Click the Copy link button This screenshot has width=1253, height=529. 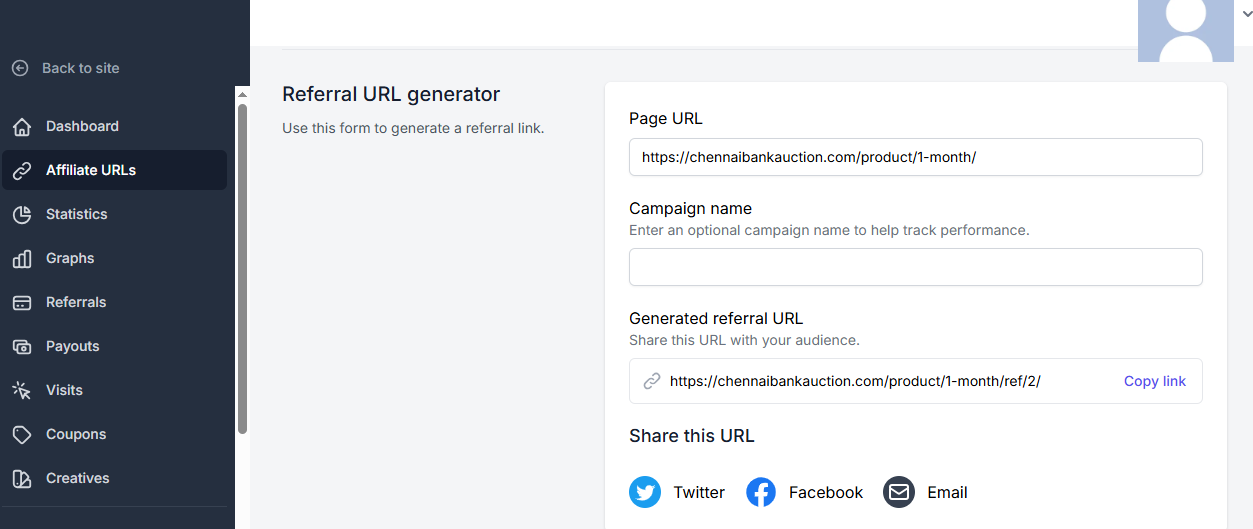(1155, 381)
